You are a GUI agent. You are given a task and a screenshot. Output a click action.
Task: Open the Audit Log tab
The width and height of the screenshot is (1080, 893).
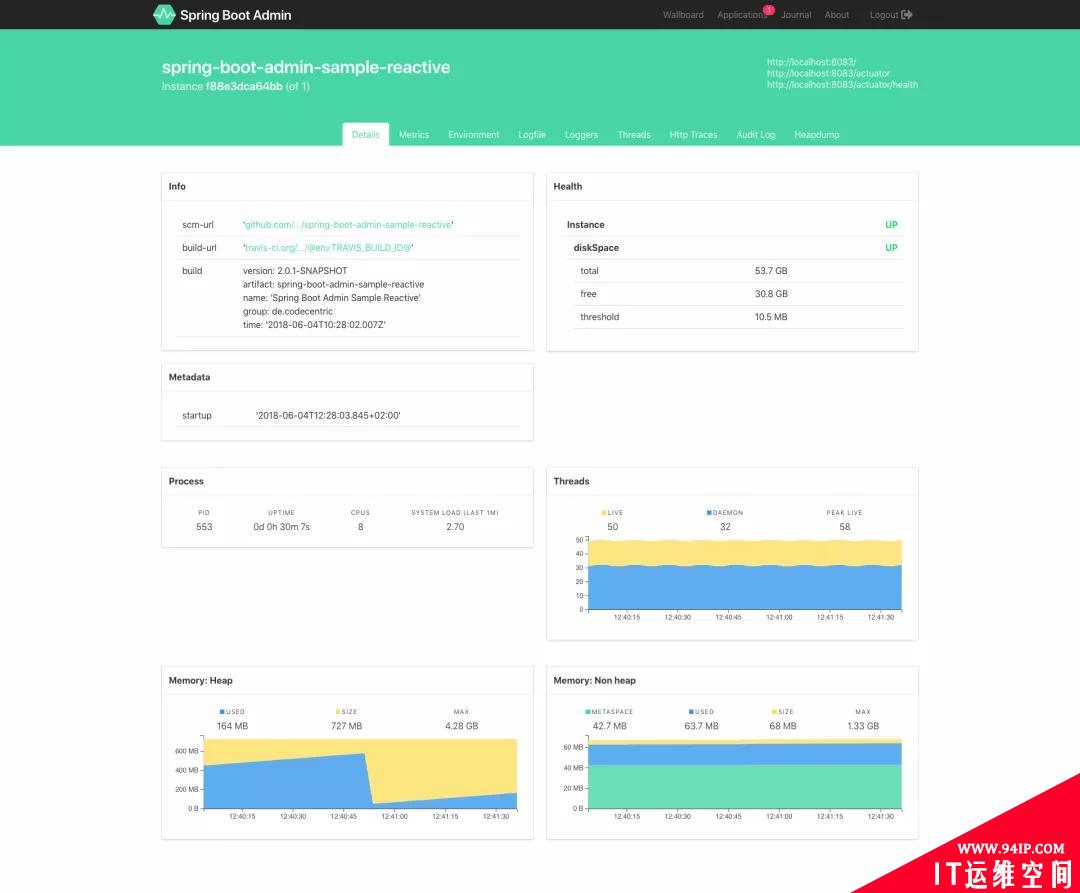pyautogui.click(x=756, y=134)
